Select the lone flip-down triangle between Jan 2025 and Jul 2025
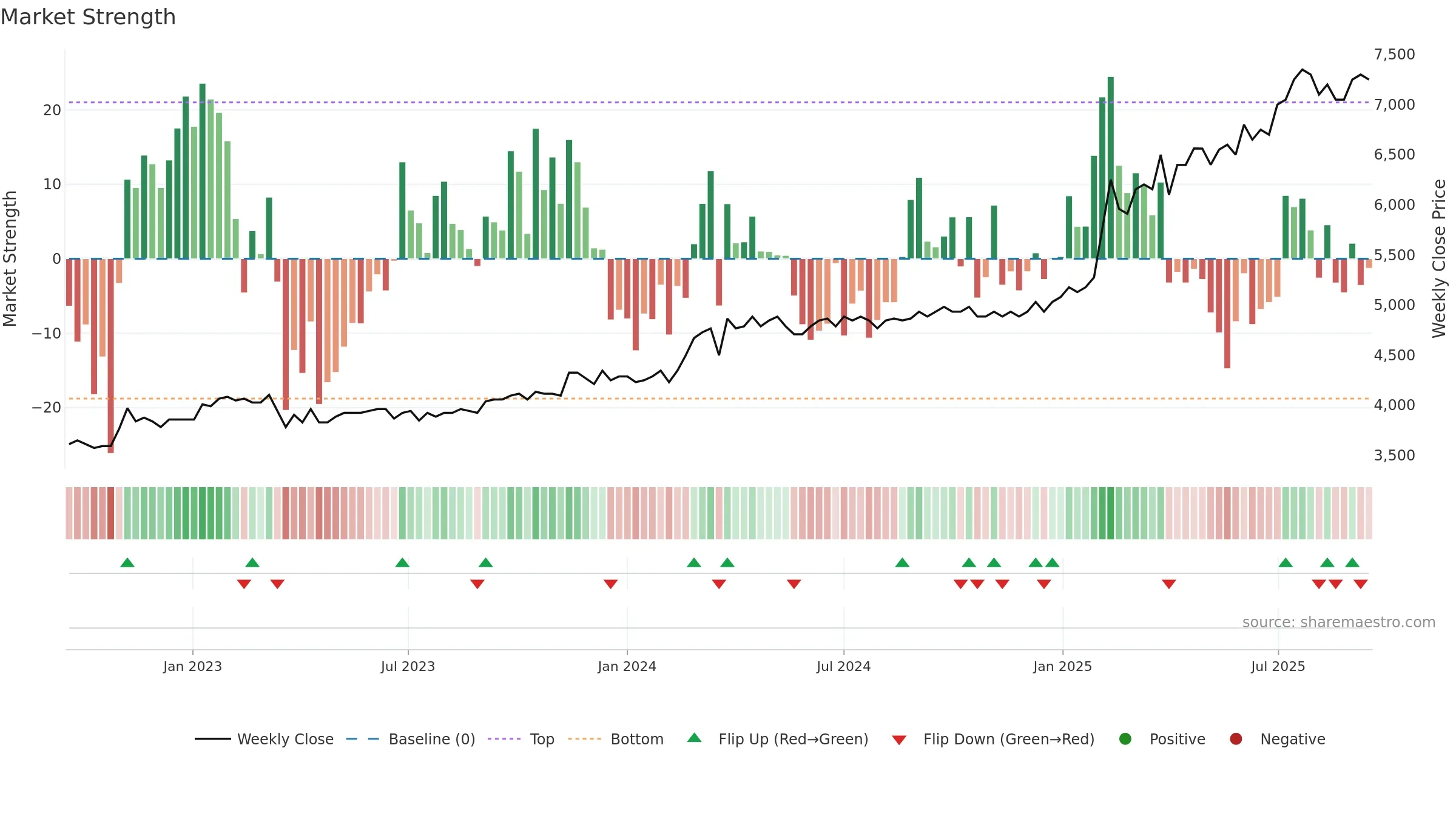The height and width of the screenshot is (819, 1456). click(x=1169, y=584)
